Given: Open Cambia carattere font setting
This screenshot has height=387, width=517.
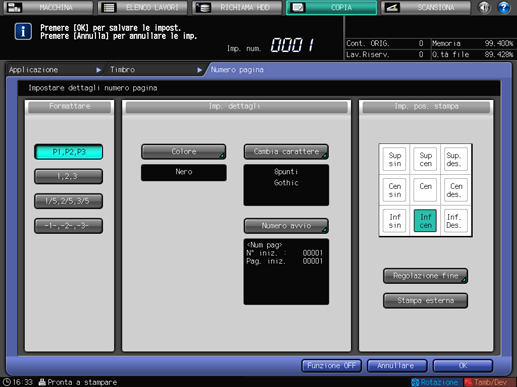Looking at the screenshot, I should [286, 152].
